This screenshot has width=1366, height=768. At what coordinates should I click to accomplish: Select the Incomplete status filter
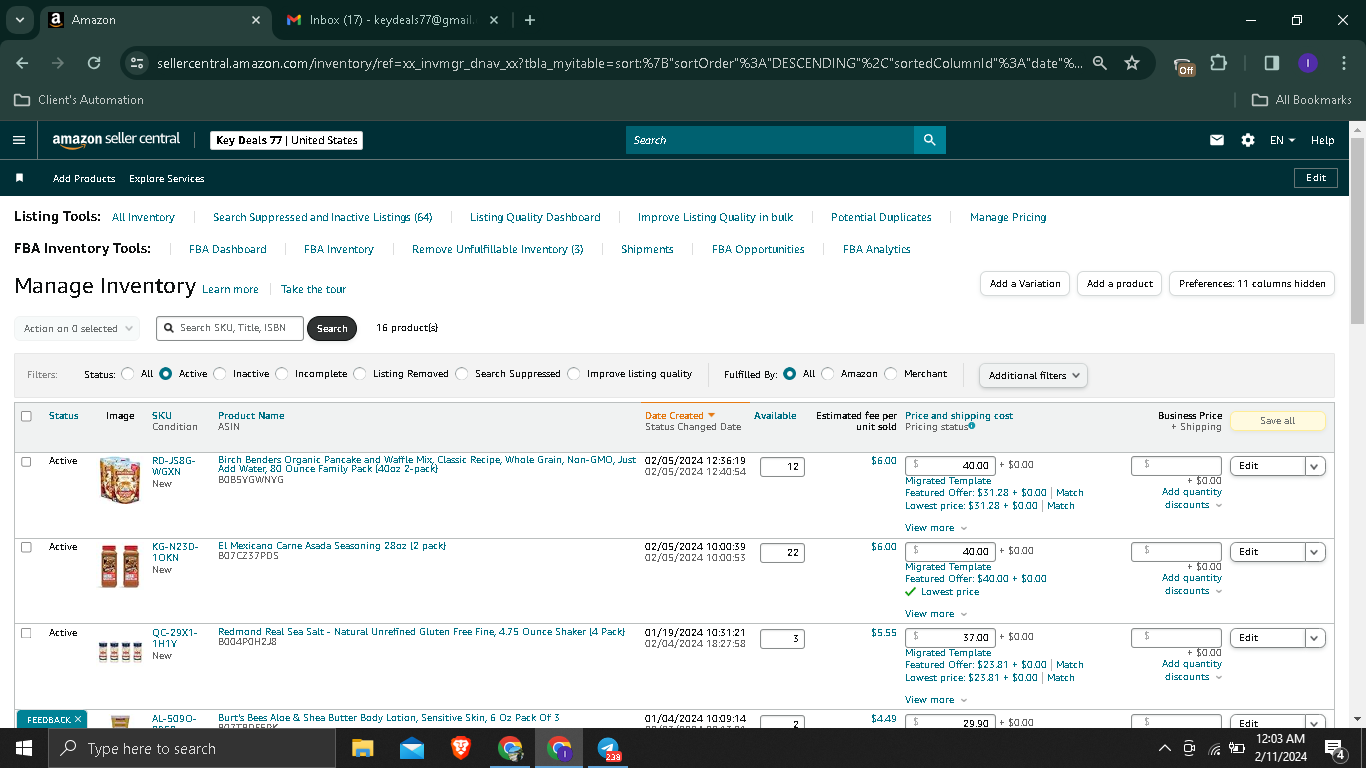(x=281, y=374)
